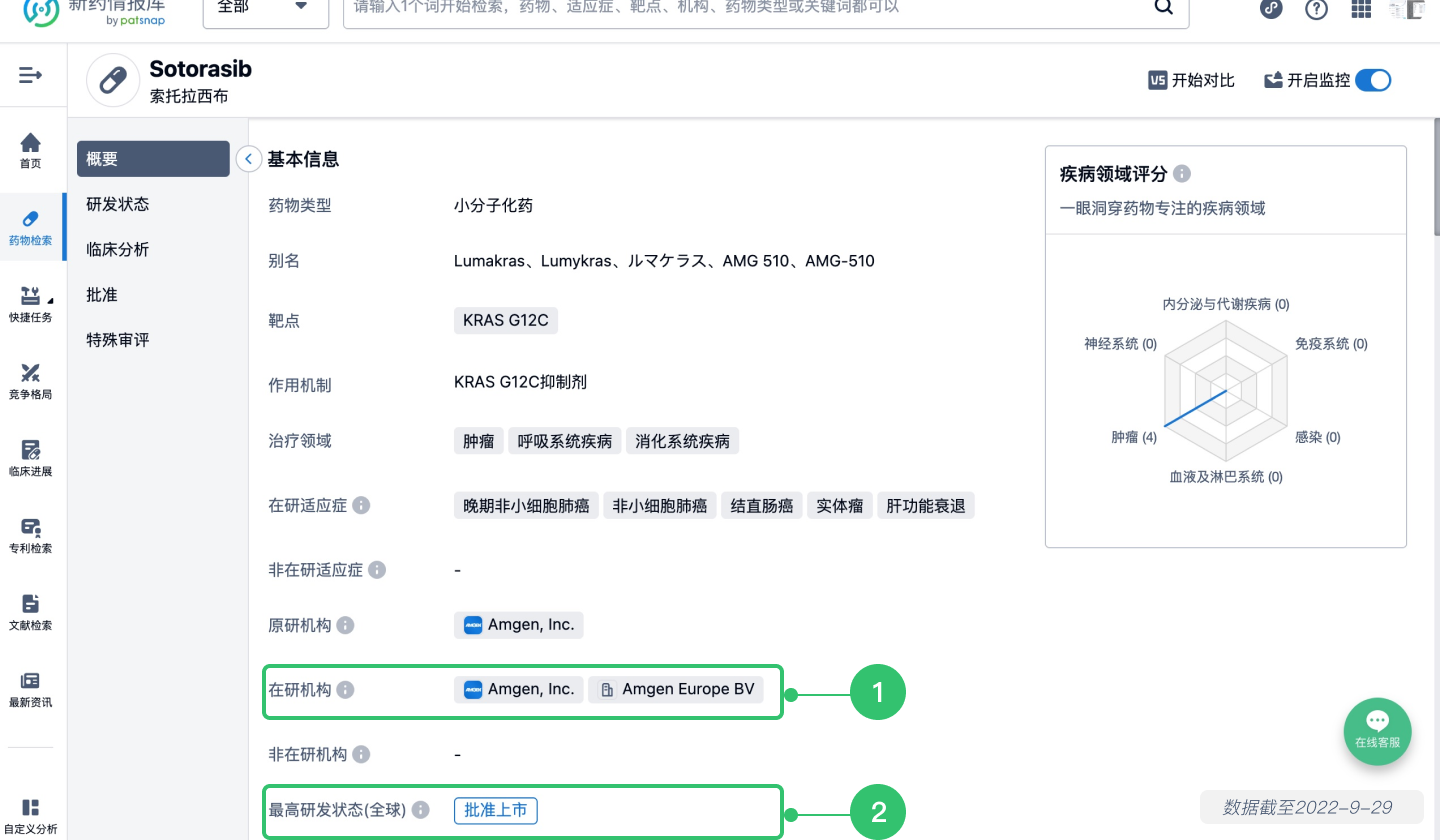
Task: Show info icon beside 最高研发状态(全球)
Action: click(x=421, y=810)
